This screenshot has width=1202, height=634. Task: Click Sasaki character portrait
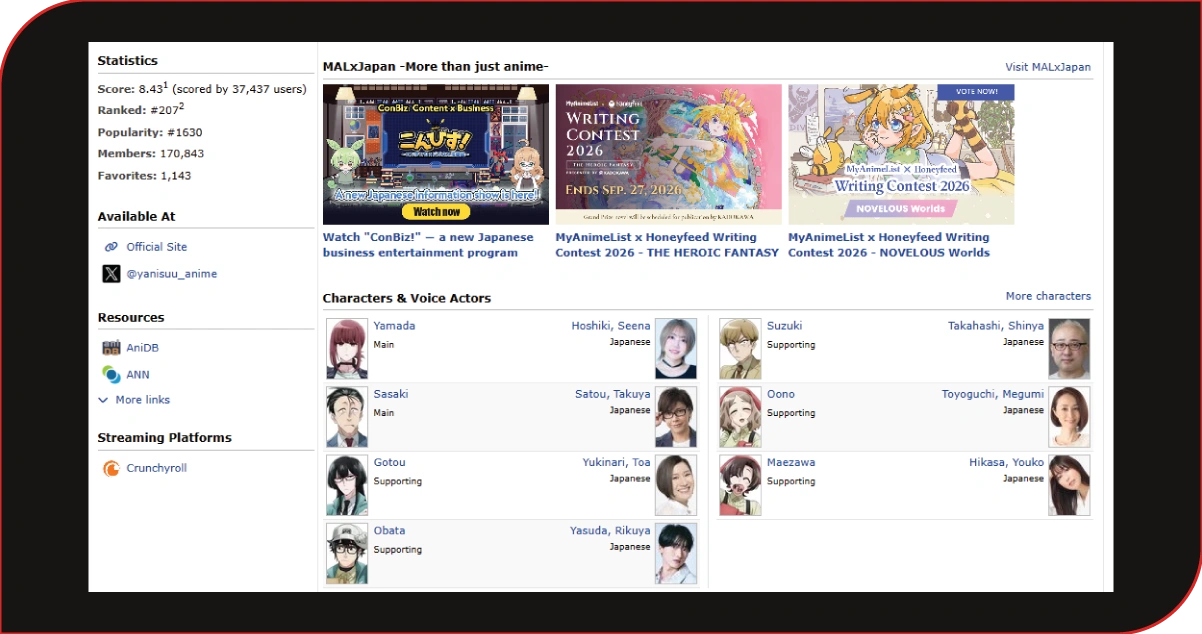click(x=347, y=417)
